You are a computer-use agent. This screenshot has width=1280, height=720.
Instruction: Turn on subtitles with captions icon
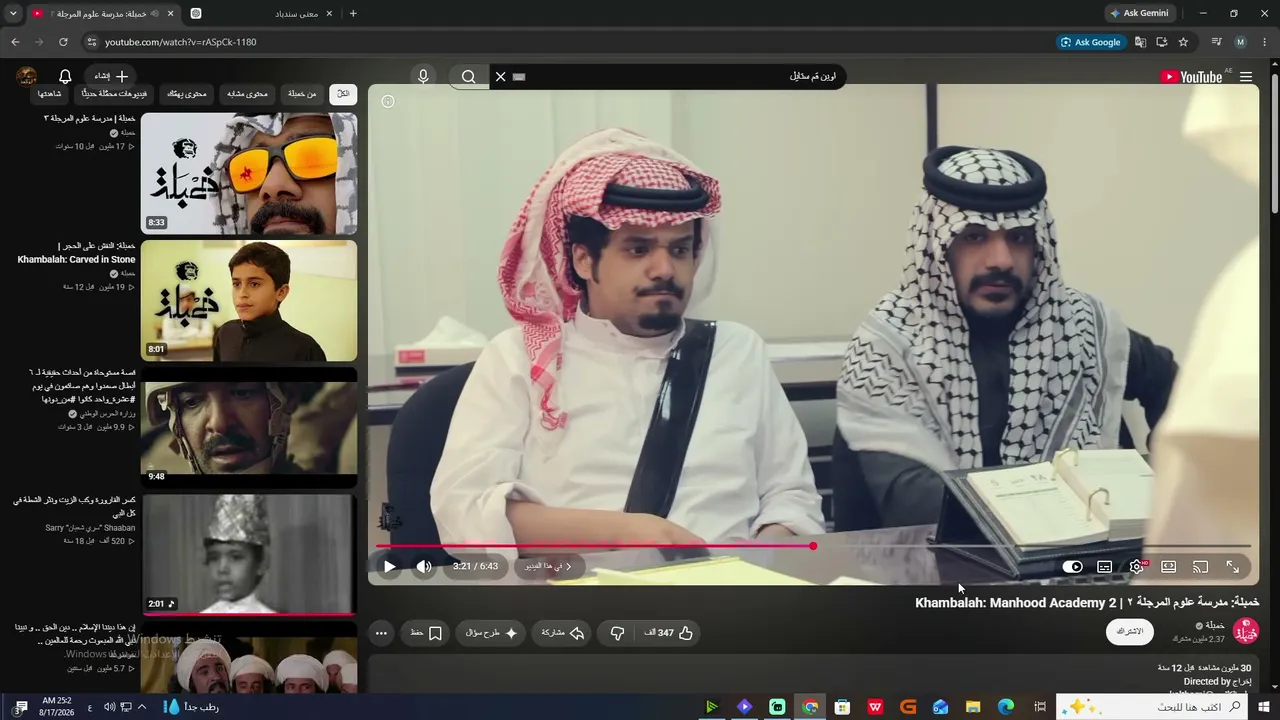(1104, 567)
